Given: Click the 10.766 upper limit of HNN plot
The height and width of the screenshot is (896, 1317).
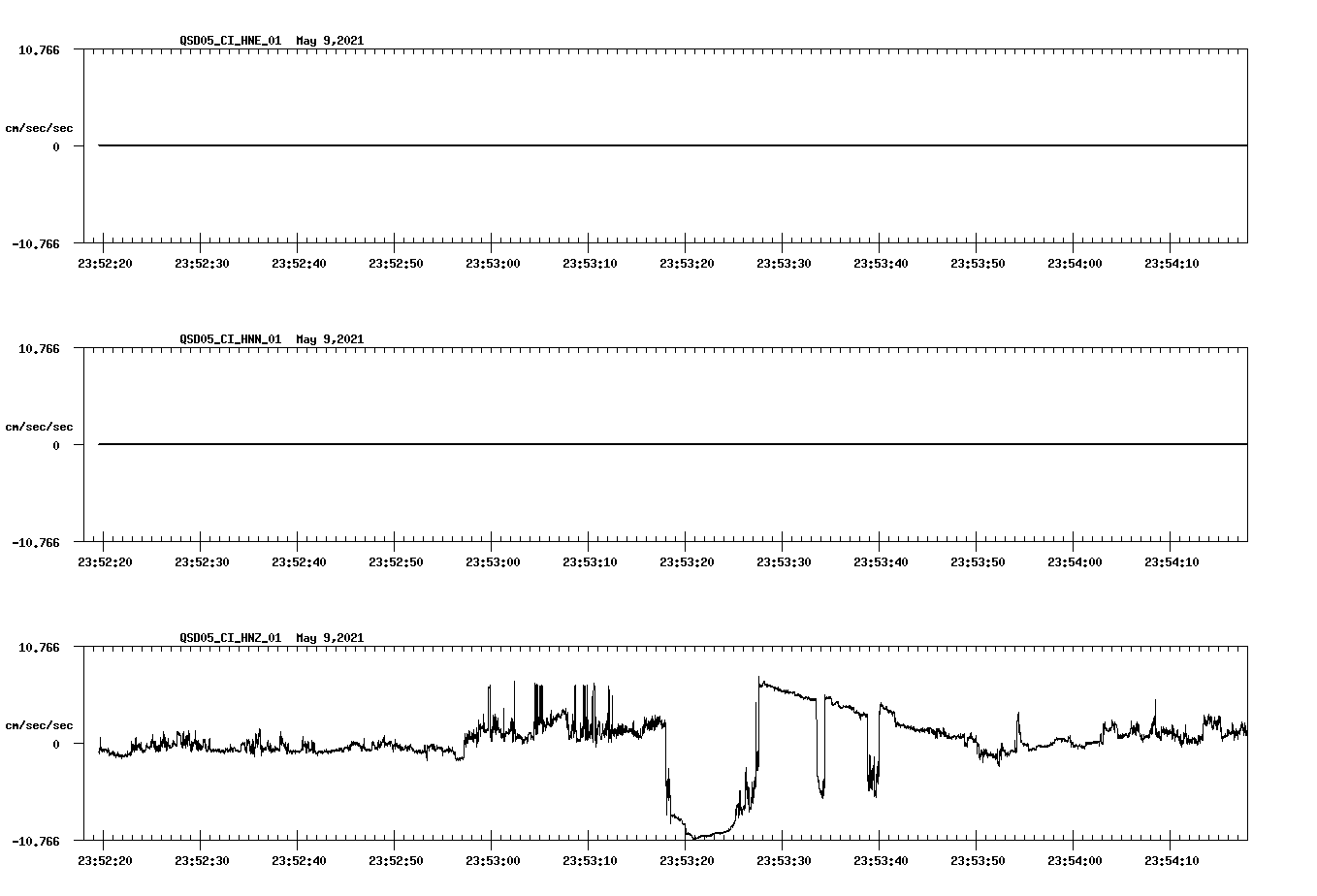Looking at the screenshot, I should pos(39,348).
